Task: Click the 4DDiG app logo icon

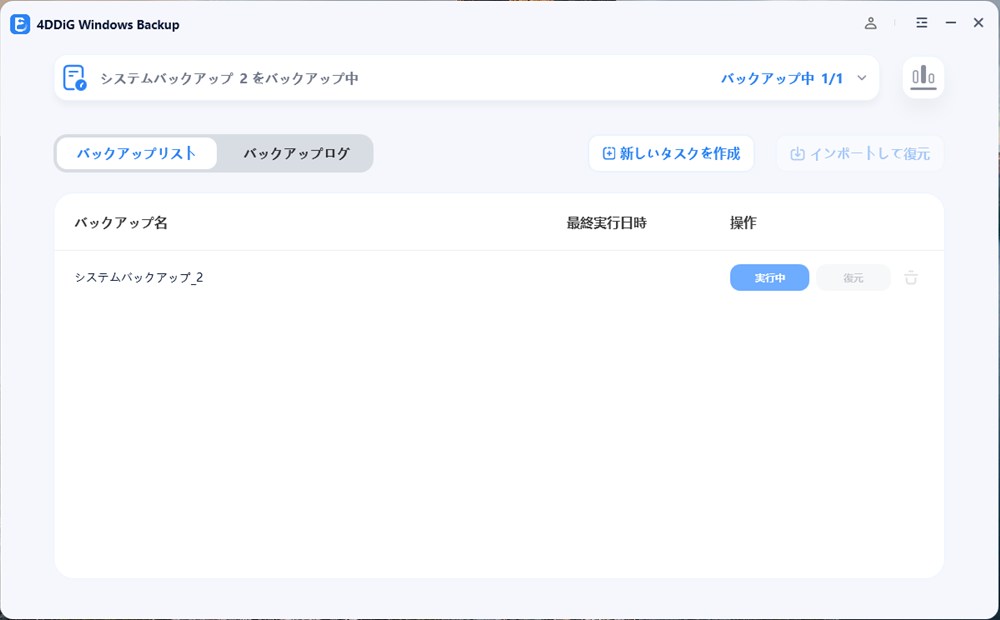Action: pyautogui.click(x=20, y=24)
